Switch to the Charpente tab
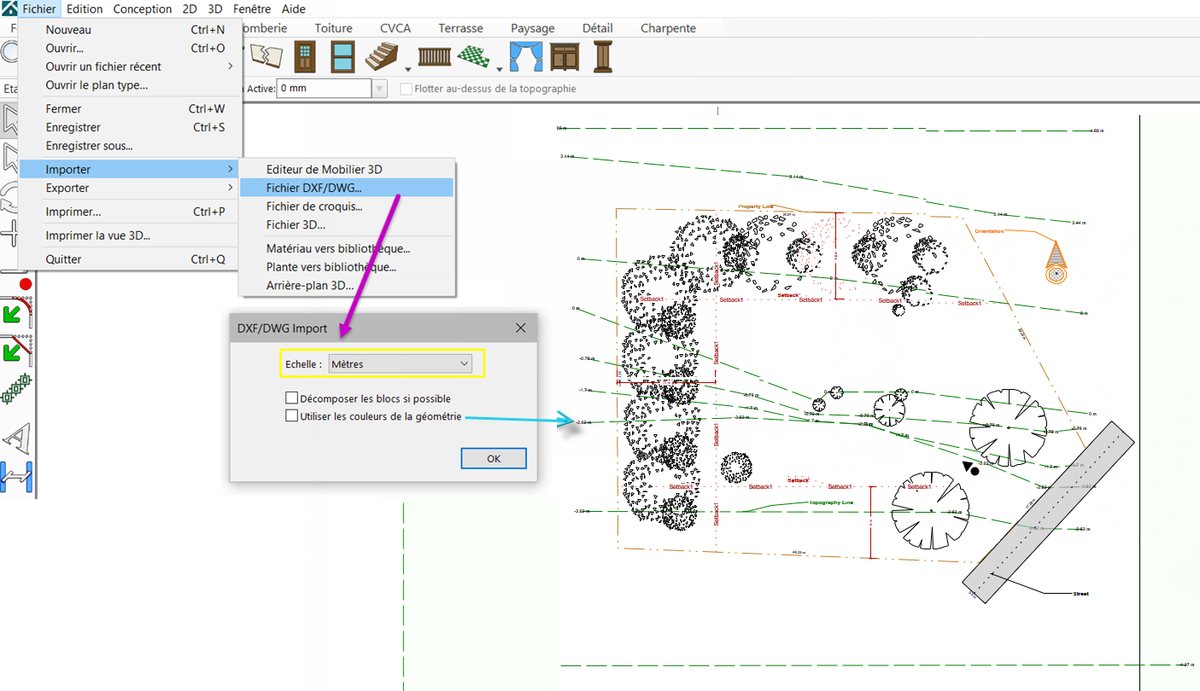This screenshot has width=1200, height=691. tap(668, 28)
